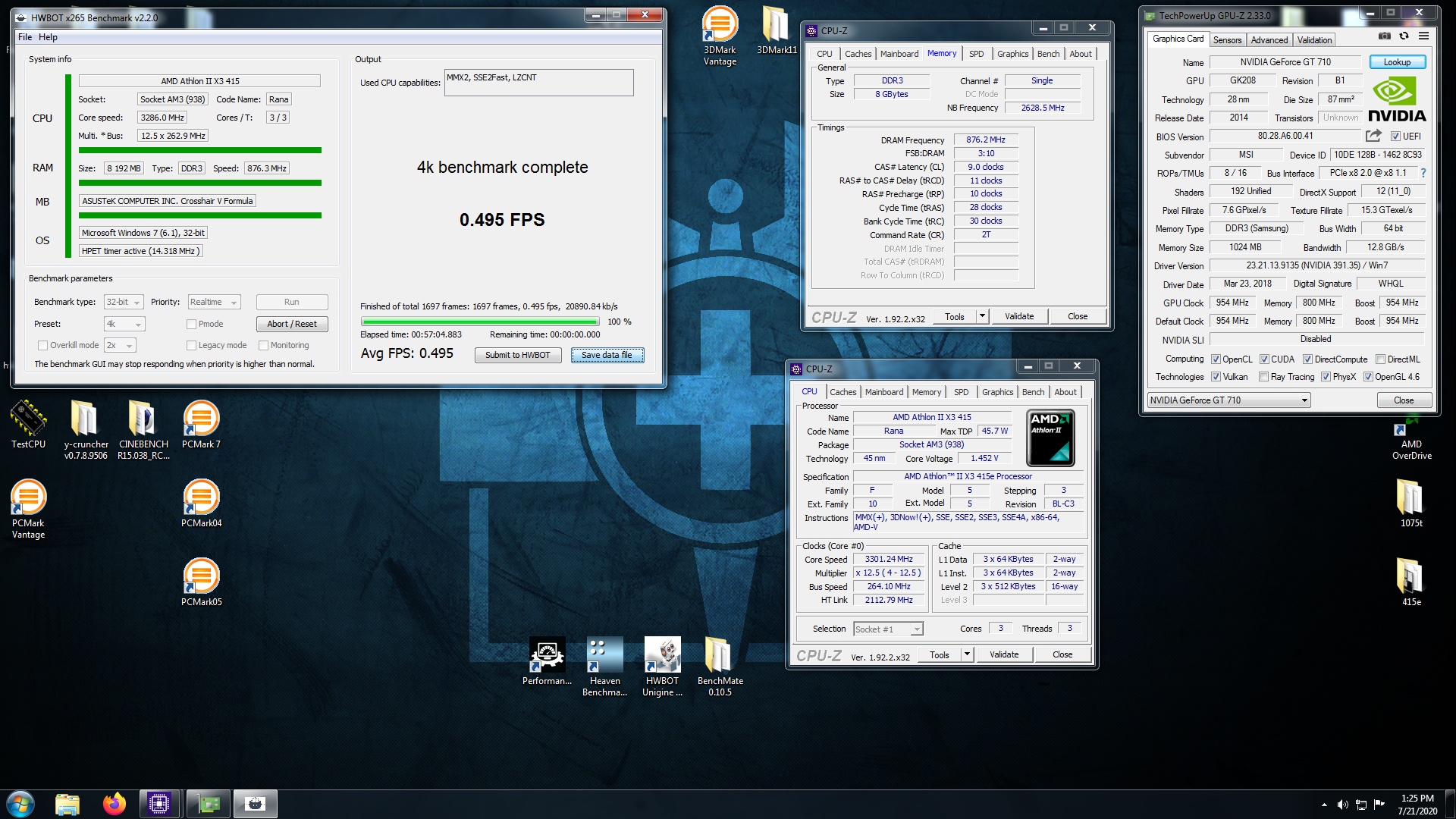
Task: Open the Windows Start button
Action: point(20,804)
